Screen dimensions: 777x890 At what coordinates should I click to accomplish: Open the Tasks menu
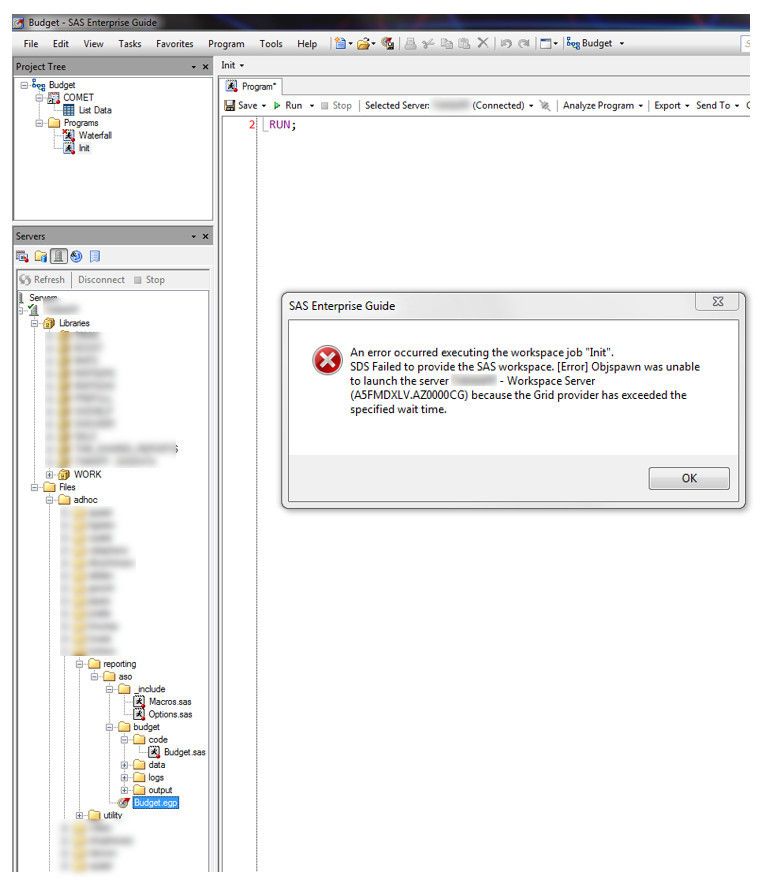(x=130, y=44)
